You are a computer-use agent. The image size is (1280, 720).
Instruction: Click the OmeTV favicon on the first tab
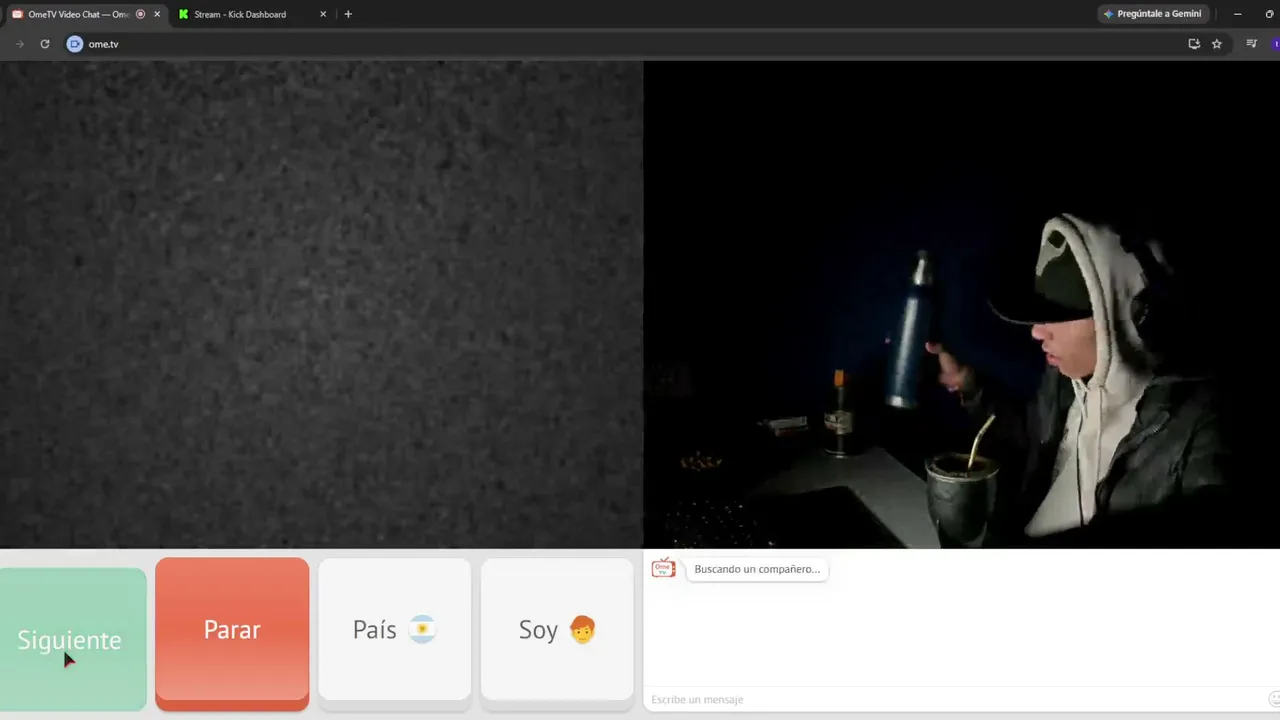(x=17, y=14)
